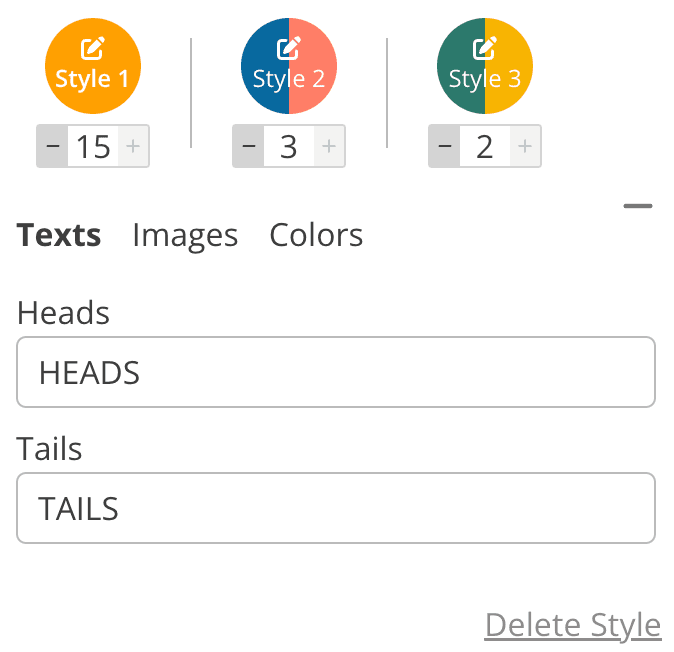Decrease Style 3 coin count
The width and height of the screenshot is (674, 652).
[x=445, y=147]
